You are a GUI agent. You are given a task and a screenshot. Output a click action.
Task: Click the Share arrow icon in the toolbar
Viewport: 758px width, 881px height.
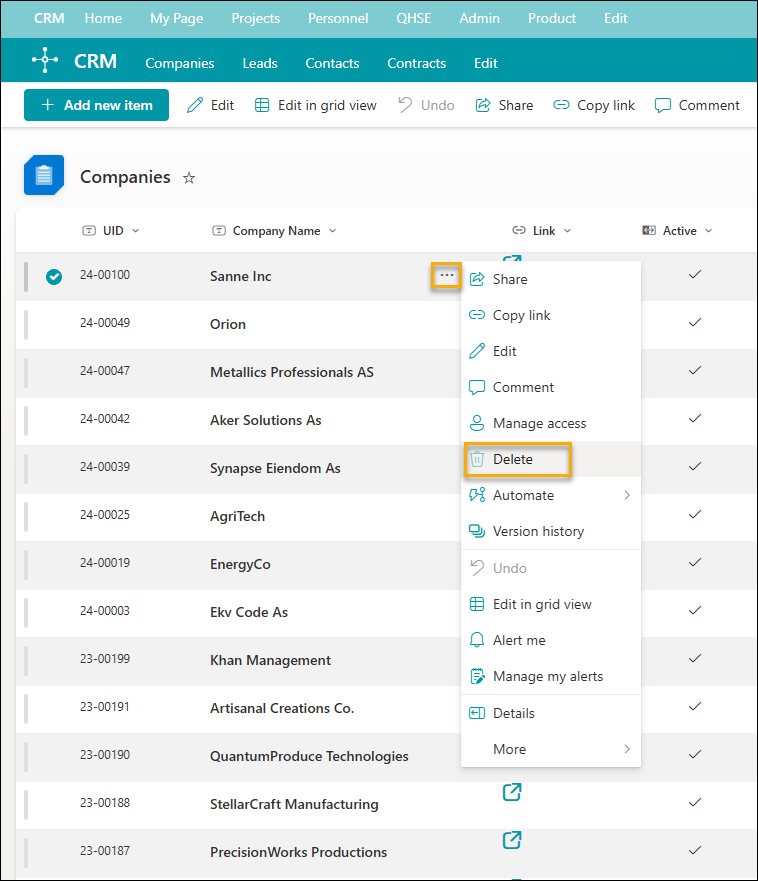483,105
